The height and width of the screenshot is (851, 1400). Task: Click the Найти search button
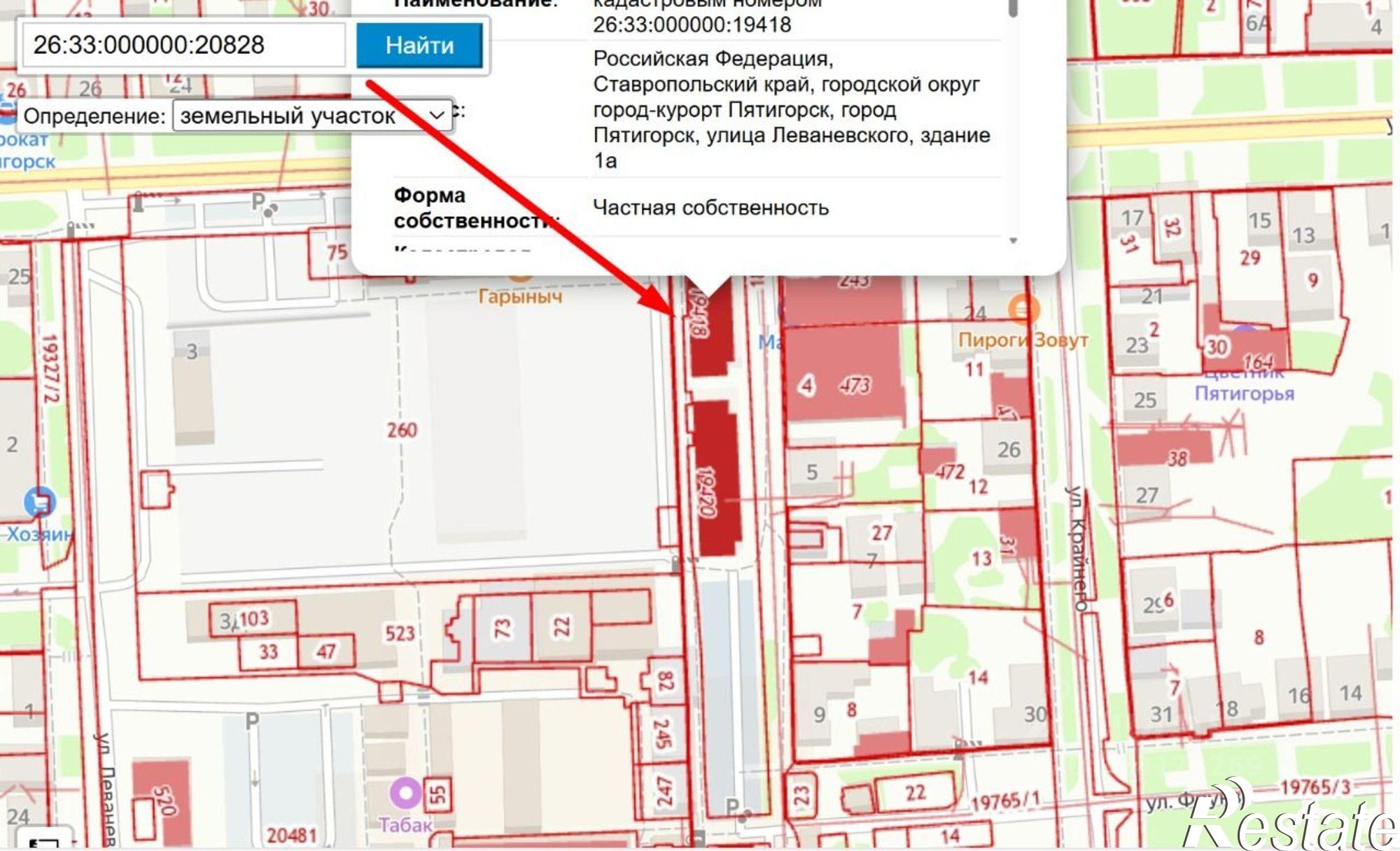[419, 45]
